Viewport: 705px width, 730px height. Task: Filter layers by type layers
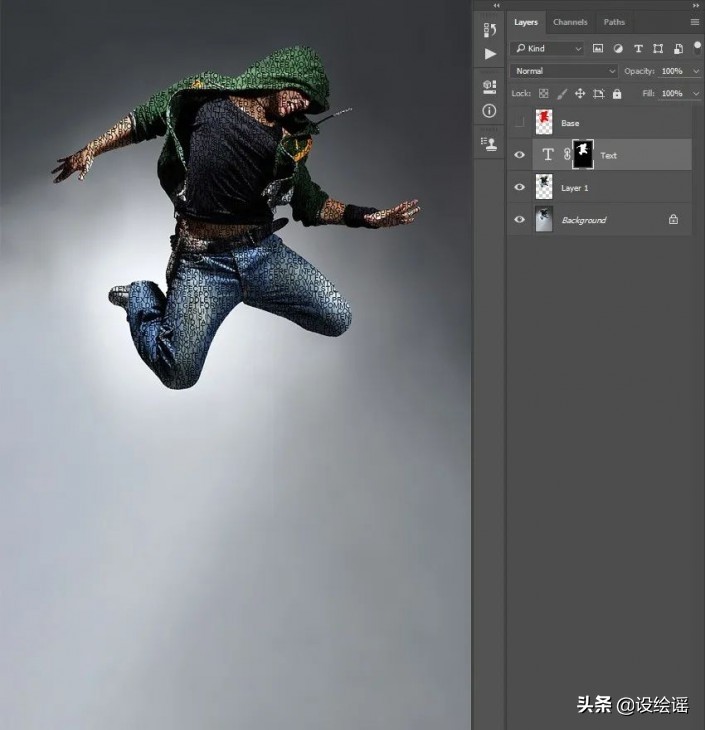(x=638, y=48)
